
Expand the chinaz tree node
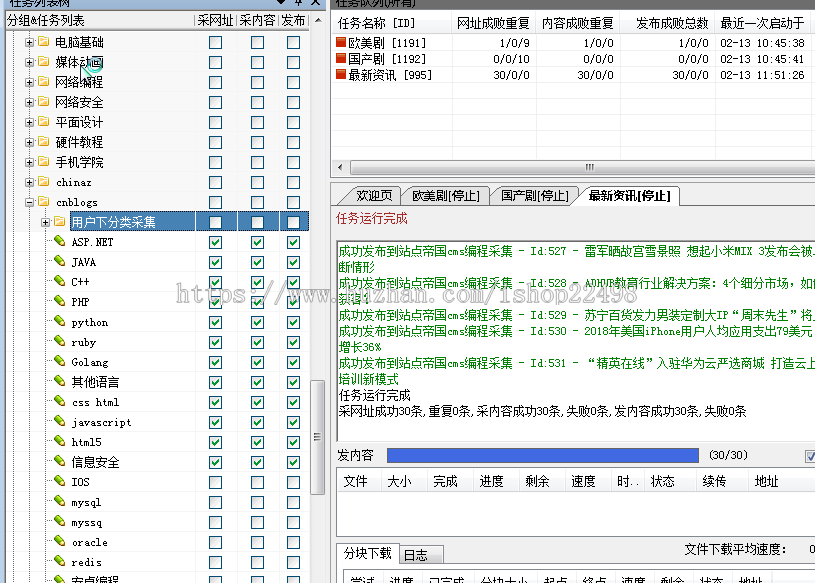click(30, 182)
